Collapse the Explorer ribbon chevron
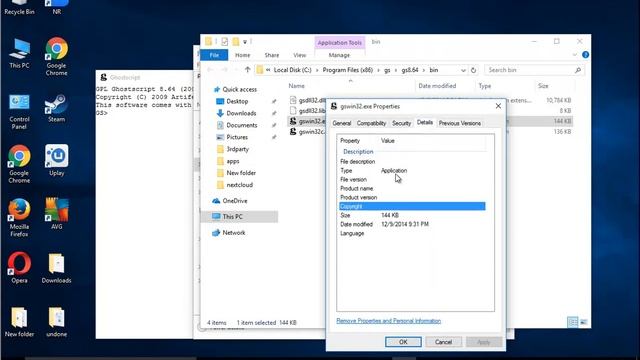 click(x=575, y=55)
